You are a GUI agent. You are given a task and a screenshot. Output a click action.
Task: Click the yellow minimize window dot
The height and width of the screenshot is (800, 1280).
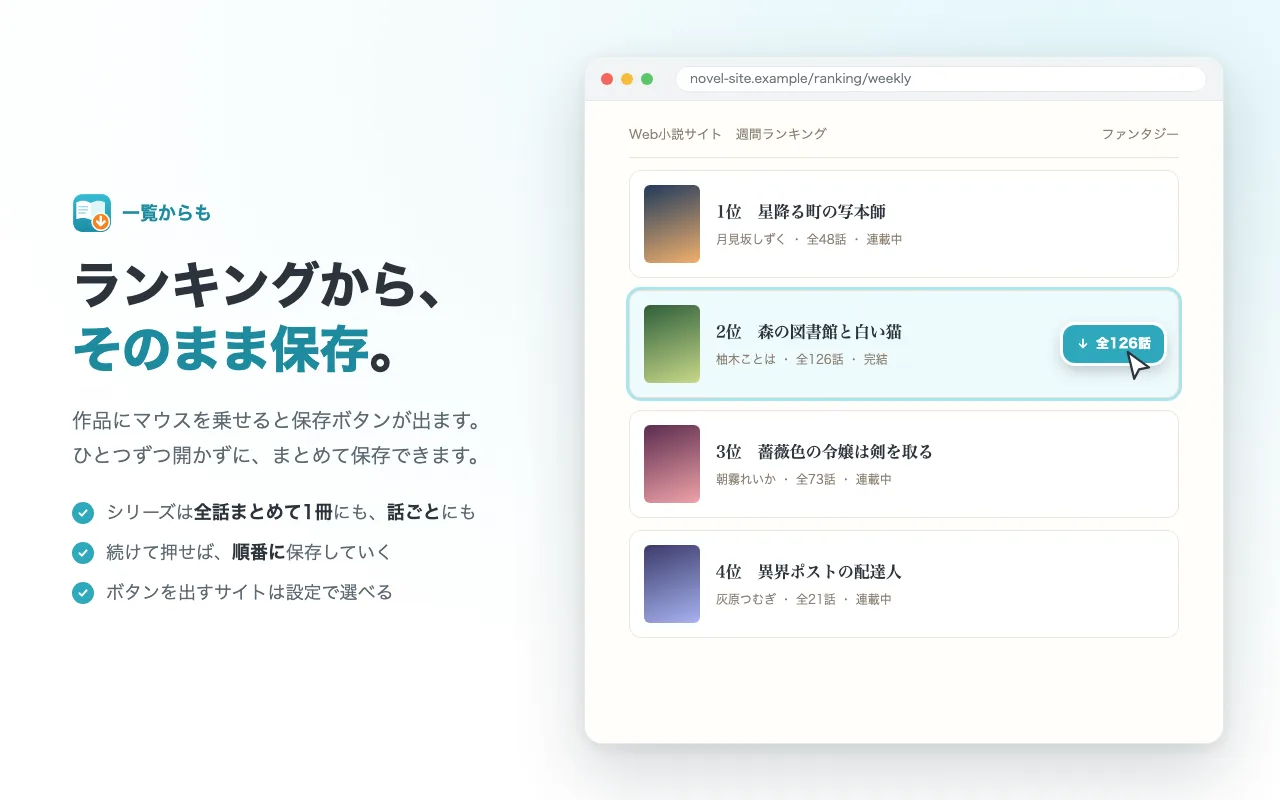(x=627, y=79)
